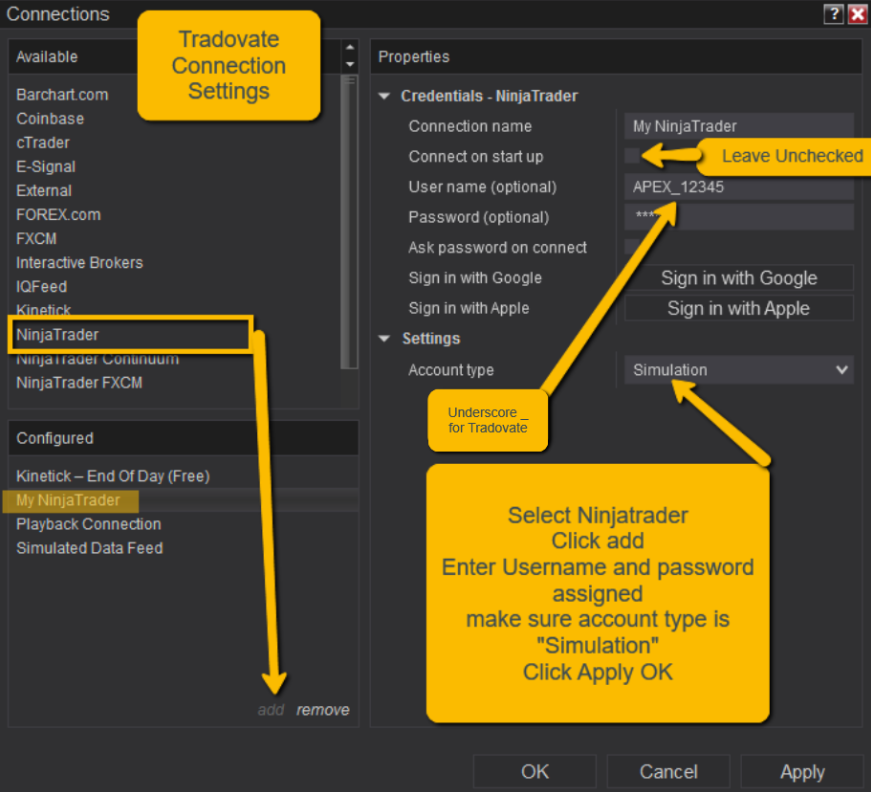Click the Apply button
Viewport: 871px width, 792px height.
[x=802, y=772]
